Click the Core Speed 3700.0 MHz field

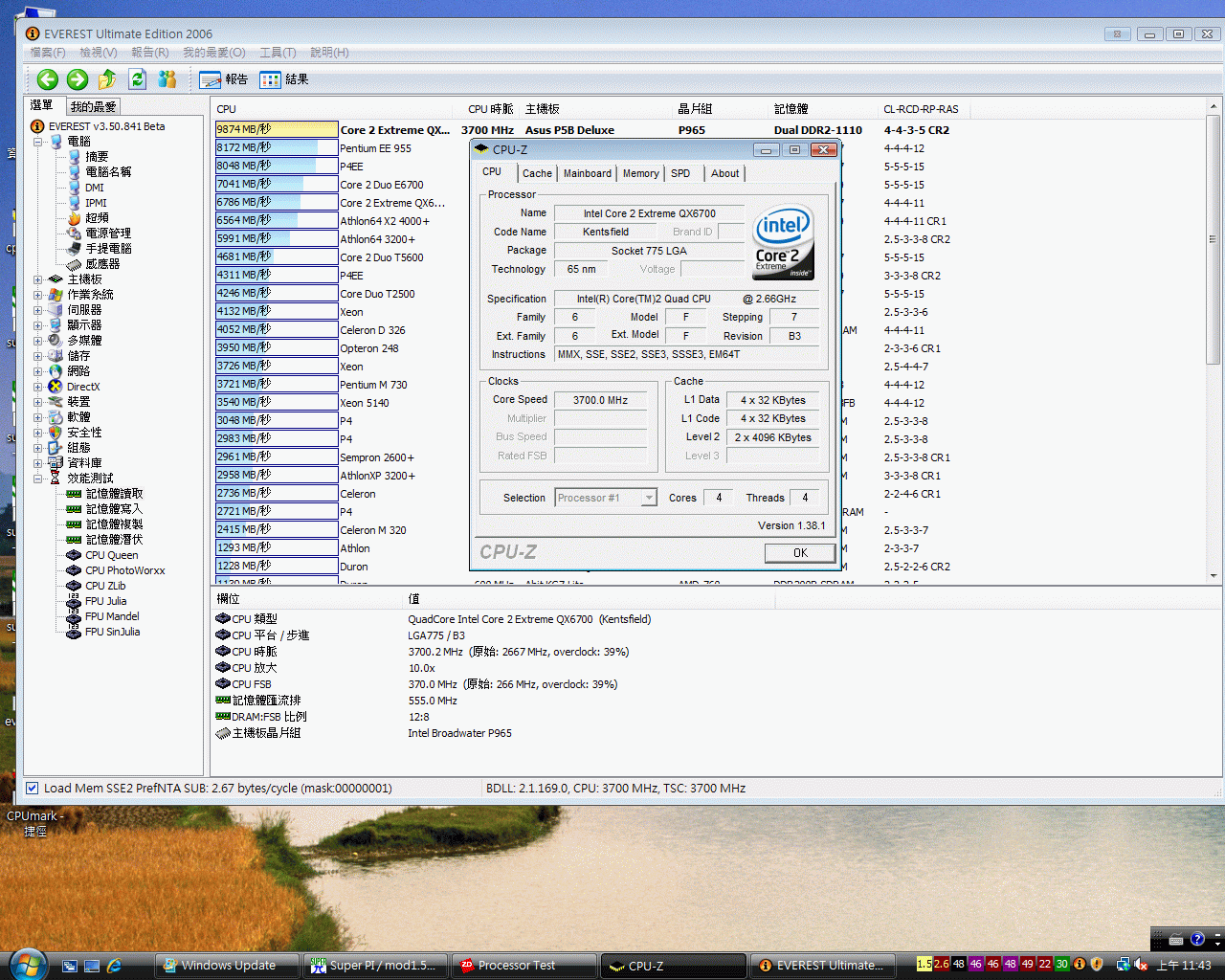click(600, 400)
